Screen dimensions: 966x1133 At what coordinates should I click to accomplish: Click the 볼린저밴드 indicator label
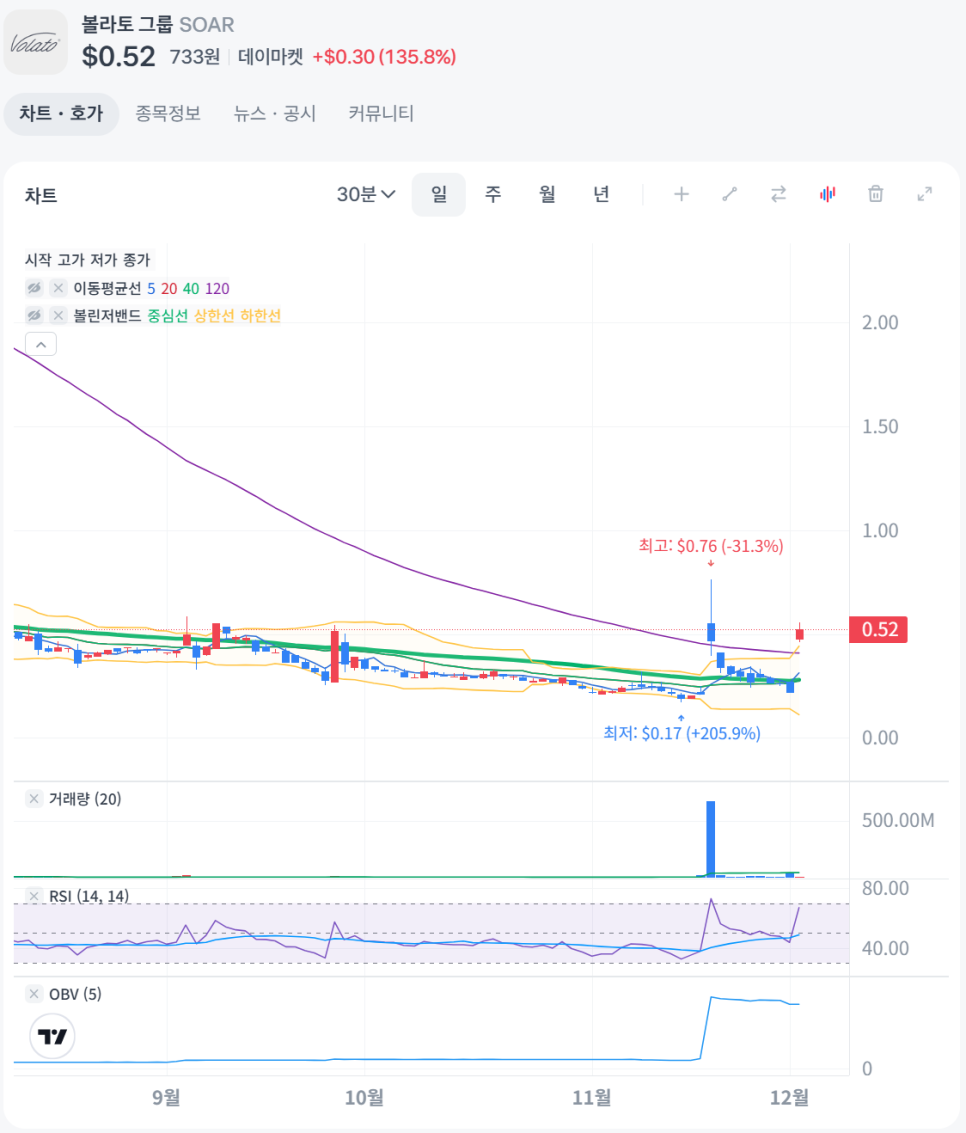tap(107, 316)
